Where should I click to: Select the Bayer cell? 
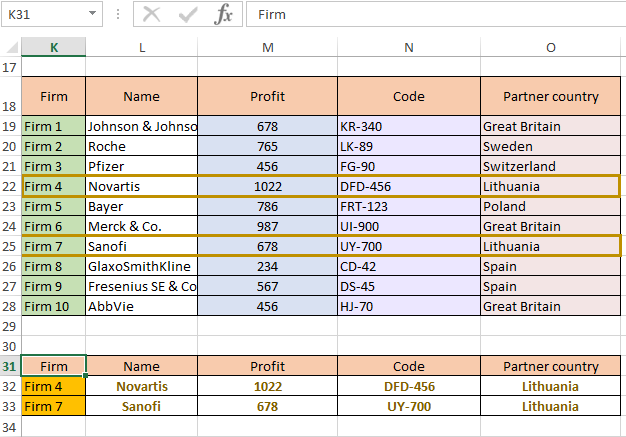click(x=142, y=206)
